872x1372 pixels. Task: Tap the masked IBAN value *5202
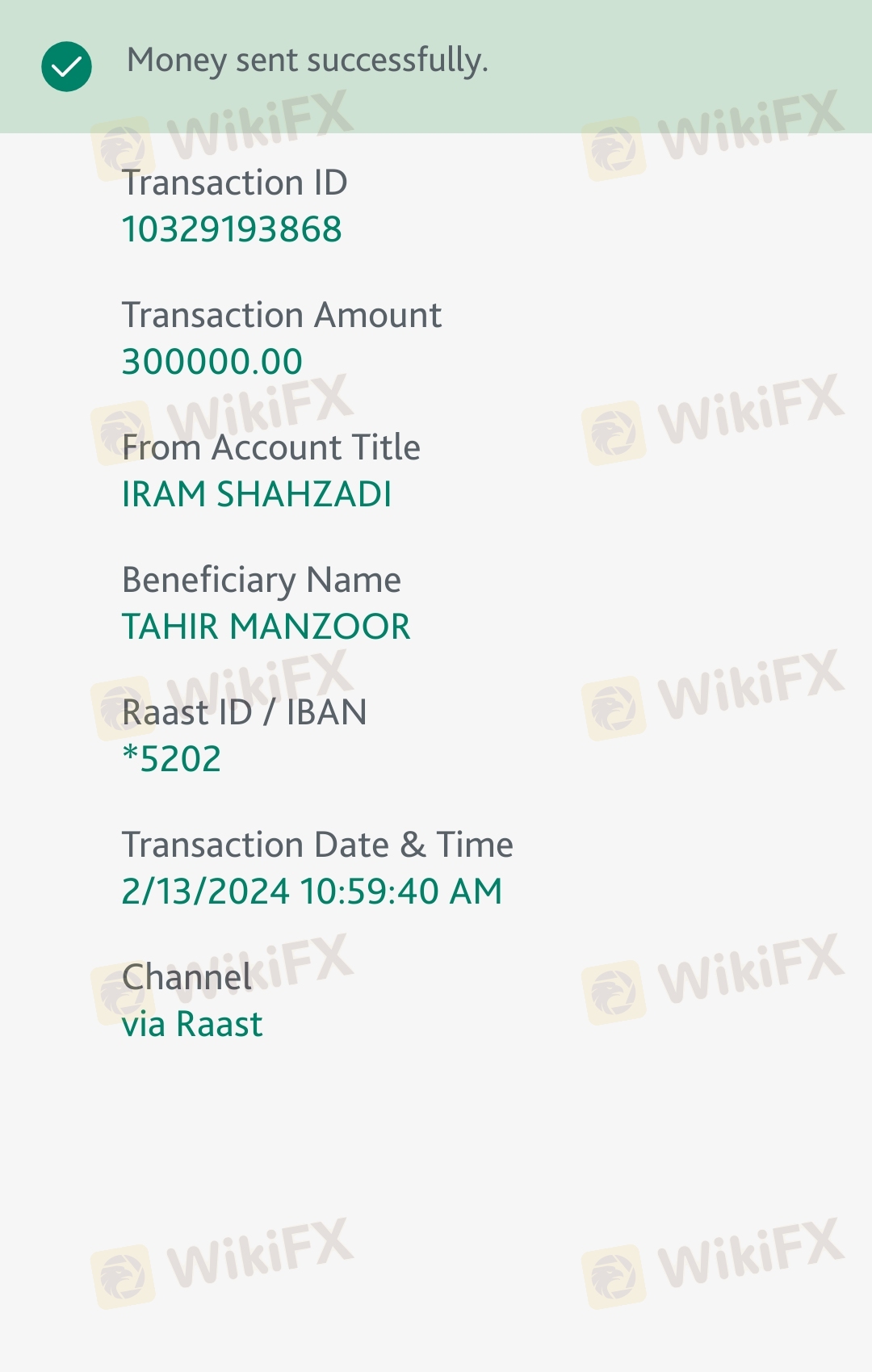pos(171,759)
